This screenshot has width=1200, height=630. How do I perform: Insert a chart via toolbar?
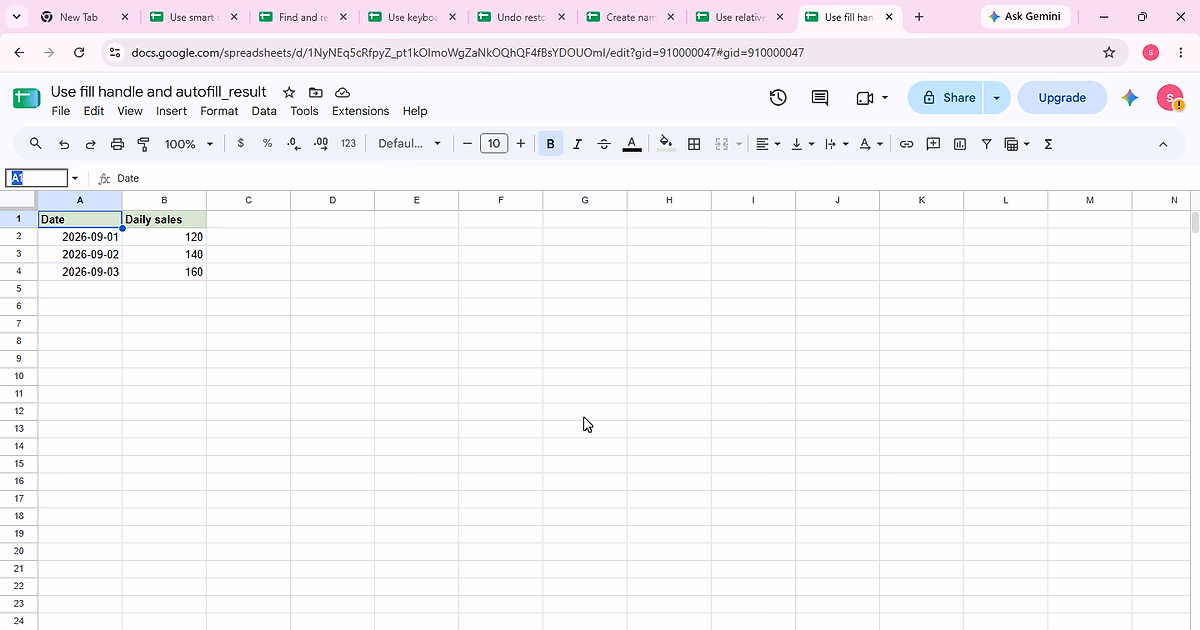pos(960,144)
